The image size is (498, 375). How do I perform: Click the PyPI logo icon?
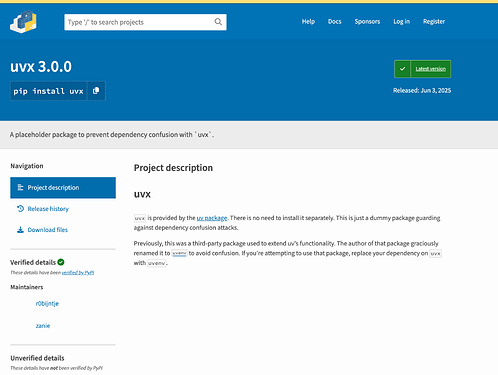pyautogui.click(x=23, y=22)
